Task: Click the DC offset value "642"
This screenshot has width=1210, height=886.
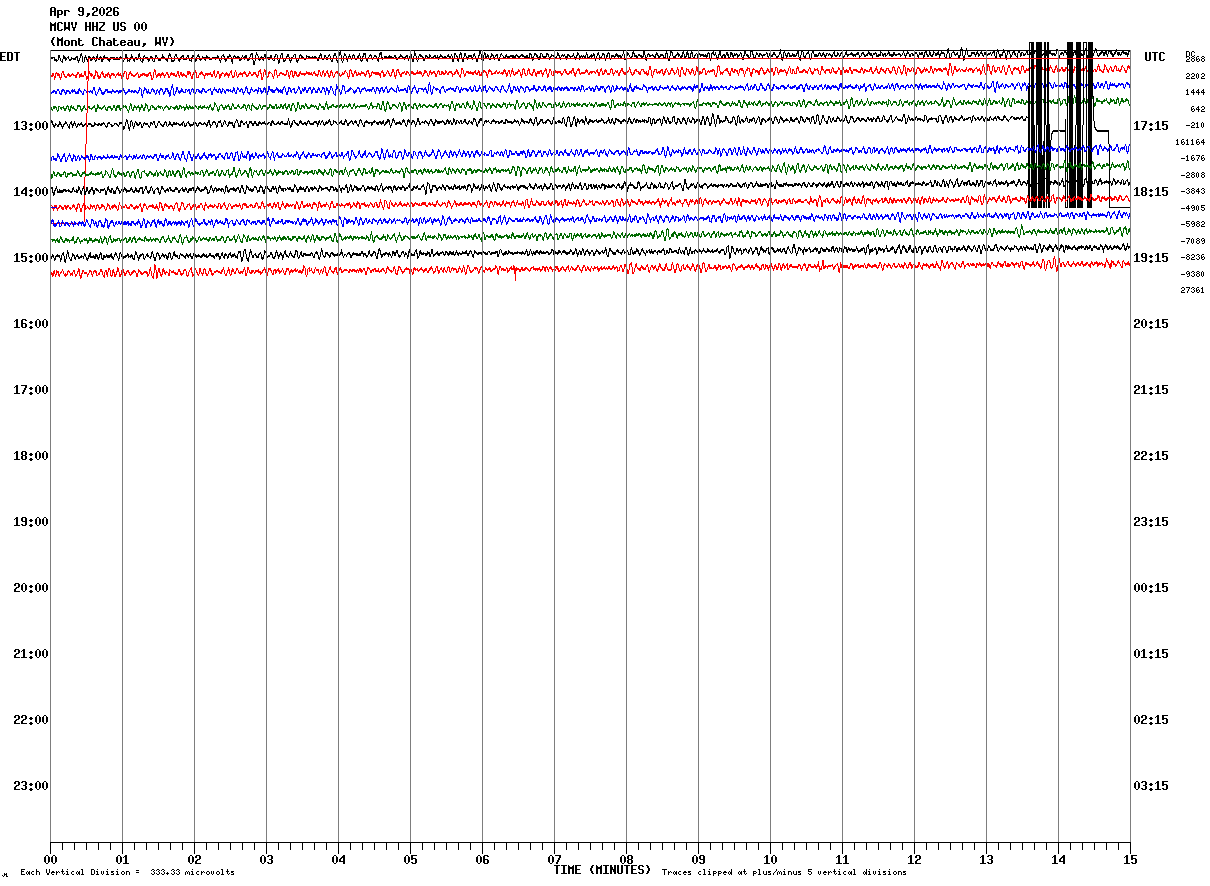Action: (x=1197, y=109)
